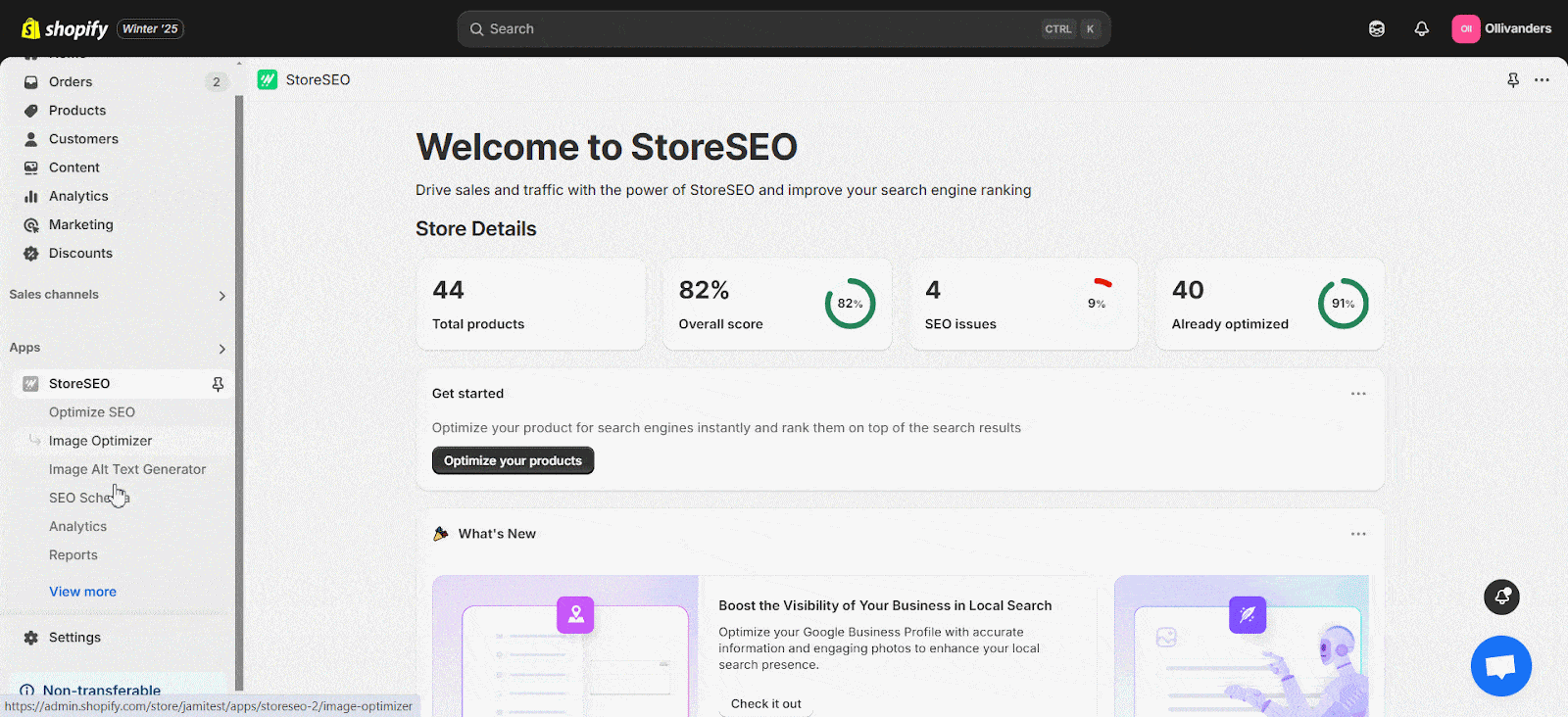Viewport: 1568px width, 717px height.
Task: Expand the Apps section chevron
Action: click(222, 349)
